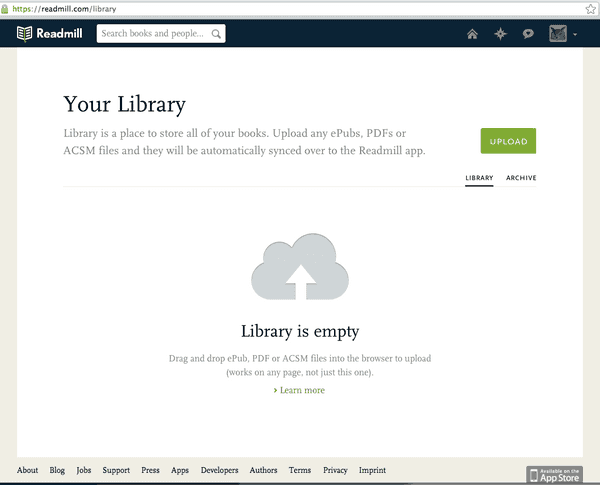Switch to the LIBRARY tab
The height and width of the screenshot is (485, 600).
point(479,178)
